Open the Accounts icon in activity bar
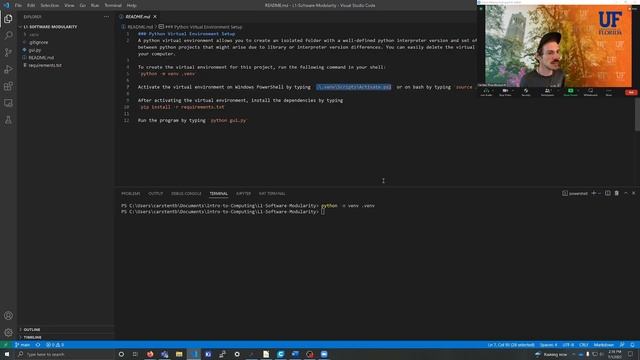 [x=8, y=316]
